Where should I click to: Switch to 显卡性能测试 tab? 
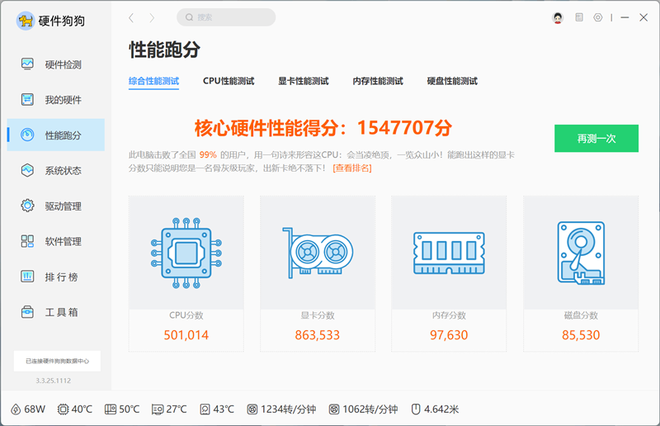point(303,81)
